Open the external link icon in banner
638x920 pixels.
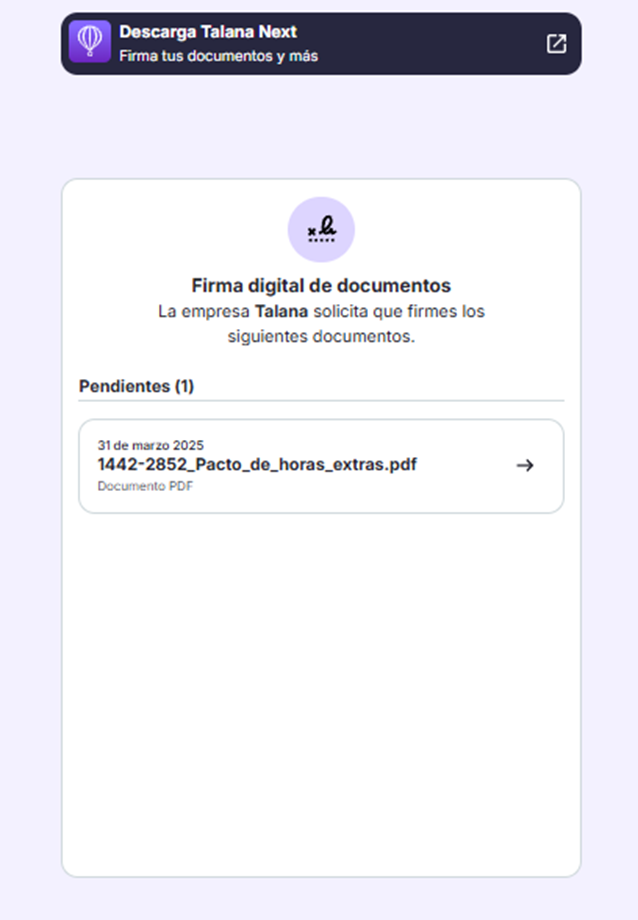(556, 43)
